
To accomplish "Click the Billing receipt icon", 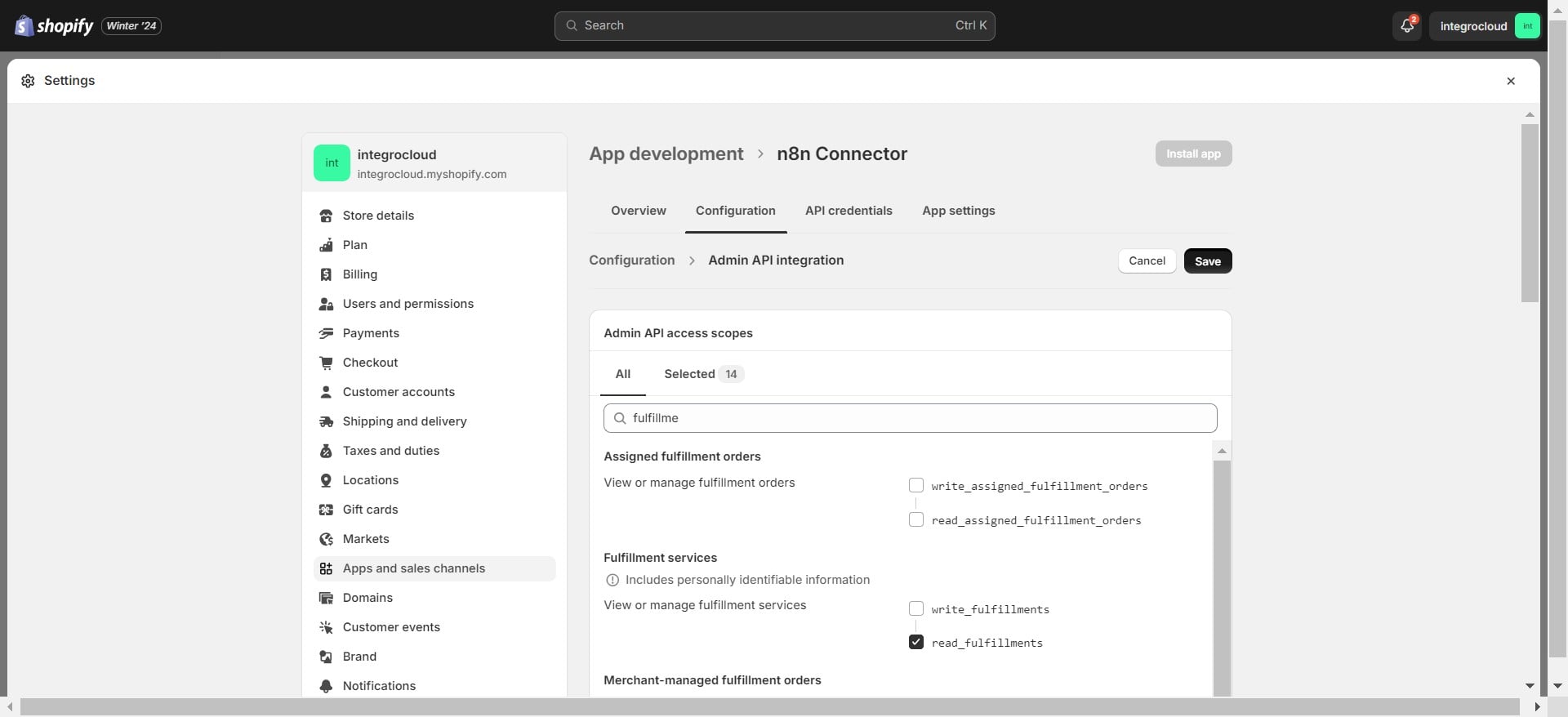I will (x=326, y=274).
